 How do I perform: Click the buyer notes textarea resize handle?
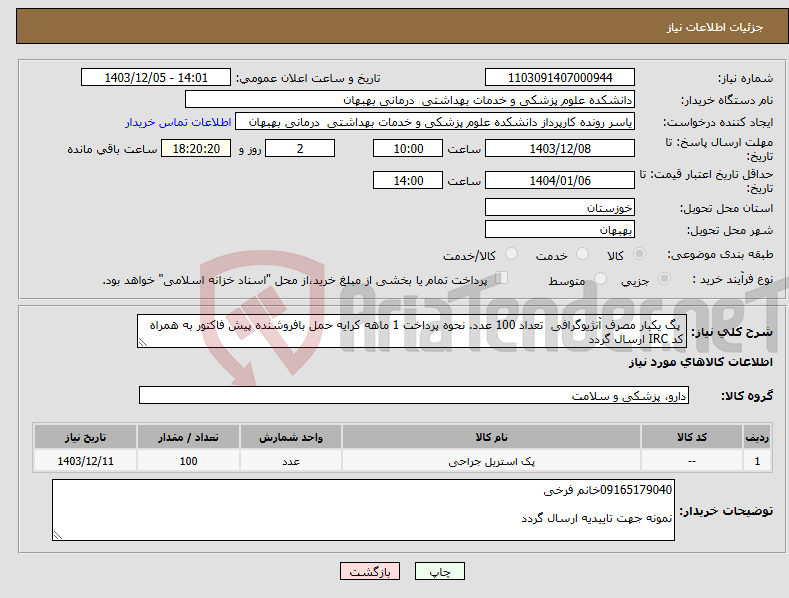tap(57, 536)
